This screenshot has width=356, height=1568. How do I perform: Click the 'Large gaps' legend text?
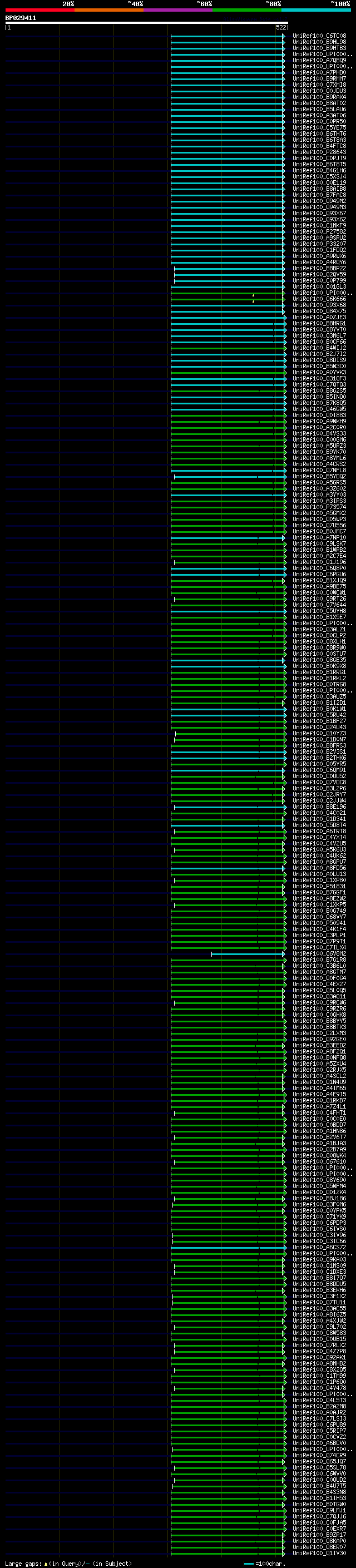[x=24, y=1564]
